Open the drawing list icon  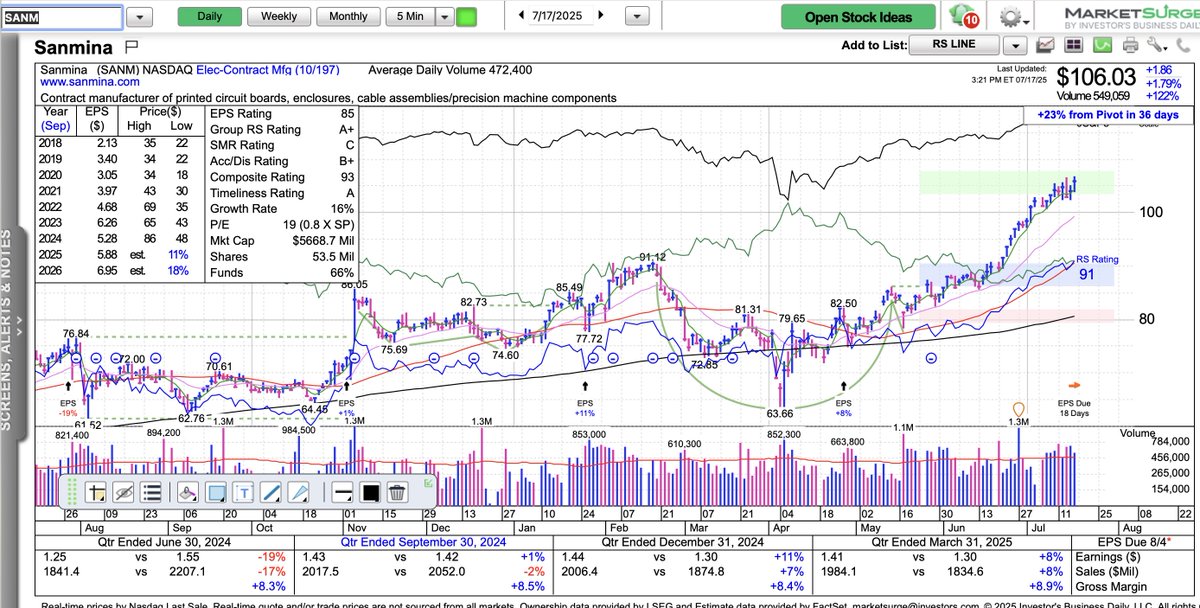[x=152, y=492]
